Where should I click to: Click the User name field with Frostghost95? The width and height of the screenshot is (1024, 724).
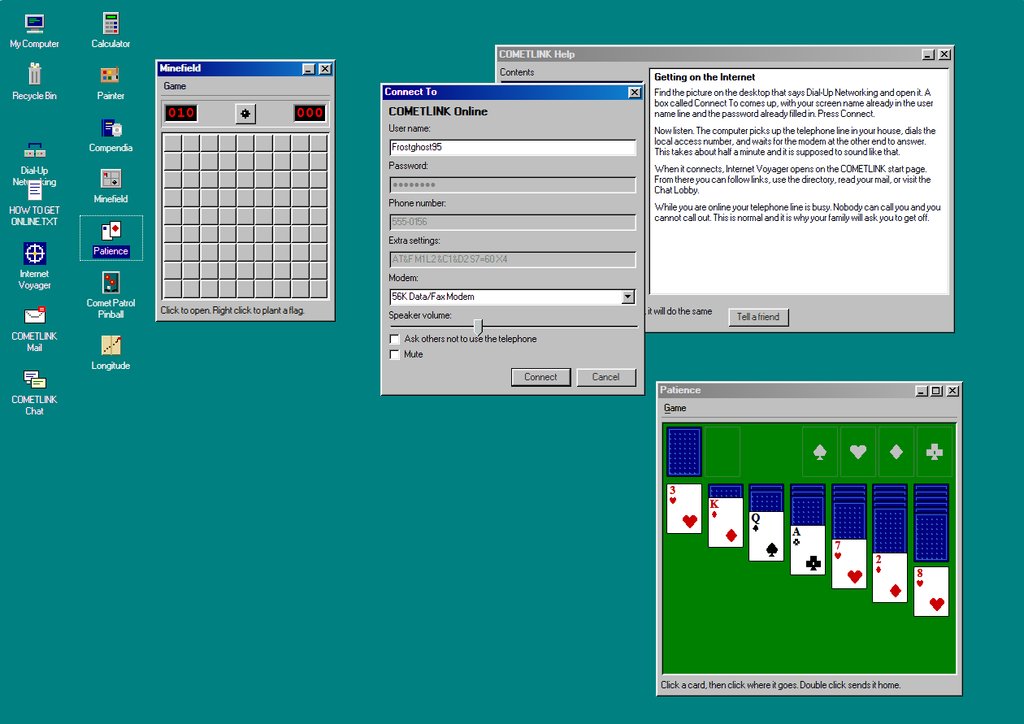pyautogui.click(x=512, y=148)
